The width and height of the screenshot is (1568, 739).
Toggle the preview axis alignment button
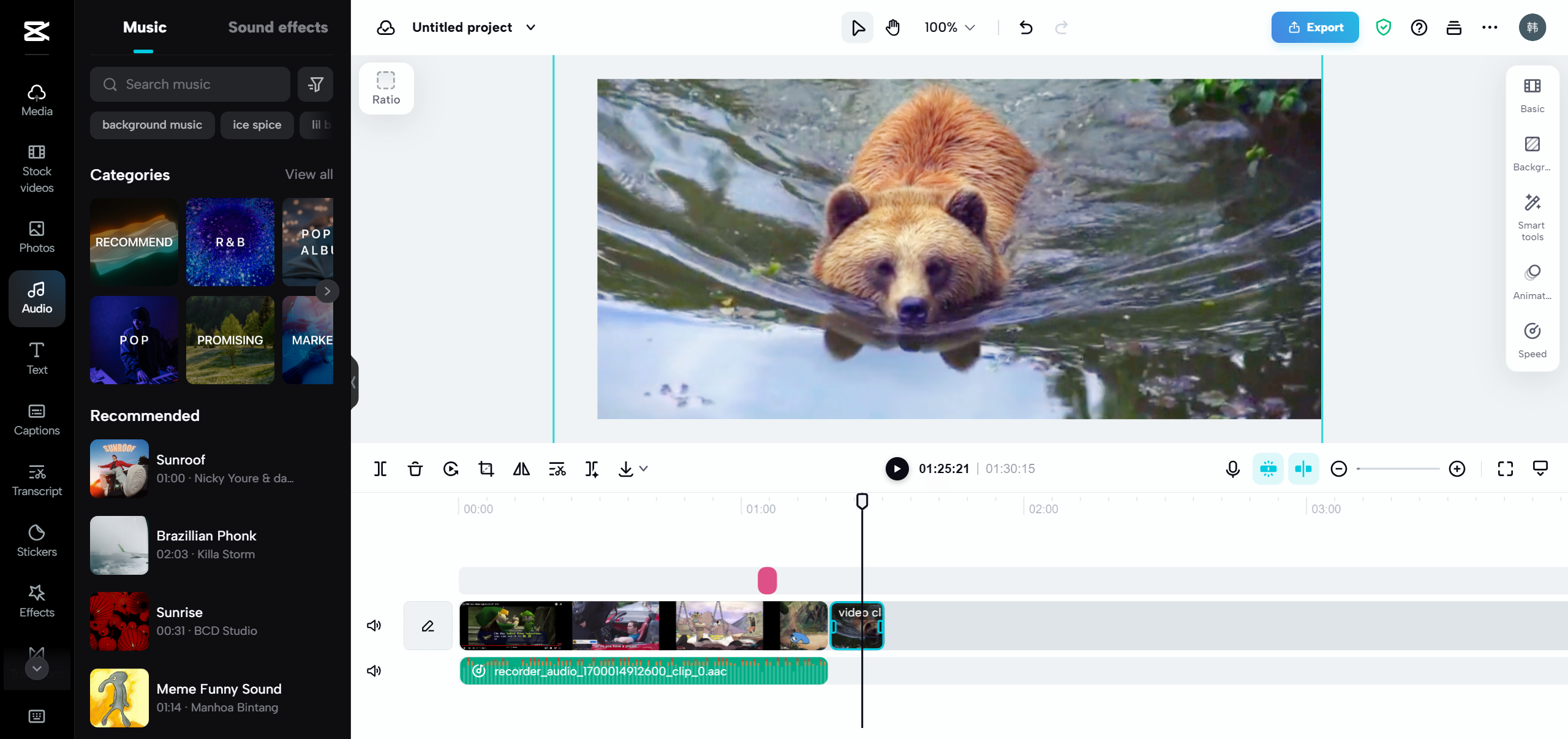click(x=1303, y=469)
